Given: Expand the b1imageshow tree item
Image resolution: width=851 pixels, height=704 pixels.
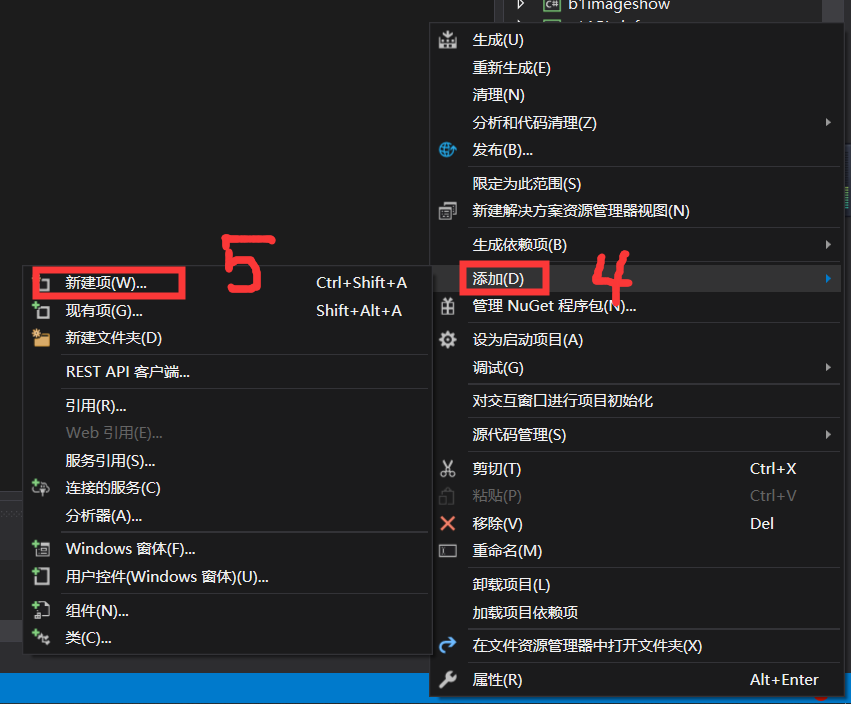Looking at the screenshot, I should pyautogui.click(x=521, y=5).
